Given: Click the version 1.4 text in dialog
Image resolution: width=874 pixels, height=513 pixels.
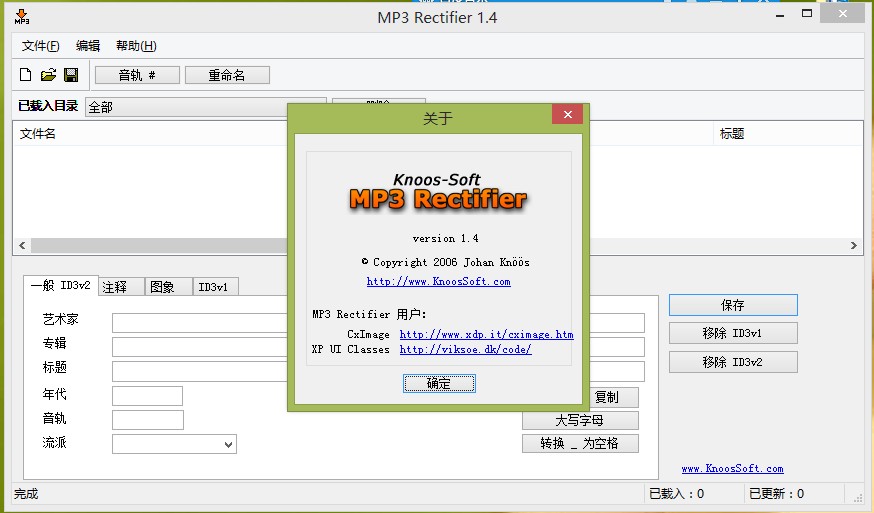Looking at the screenshot, I should coord(445,239).
